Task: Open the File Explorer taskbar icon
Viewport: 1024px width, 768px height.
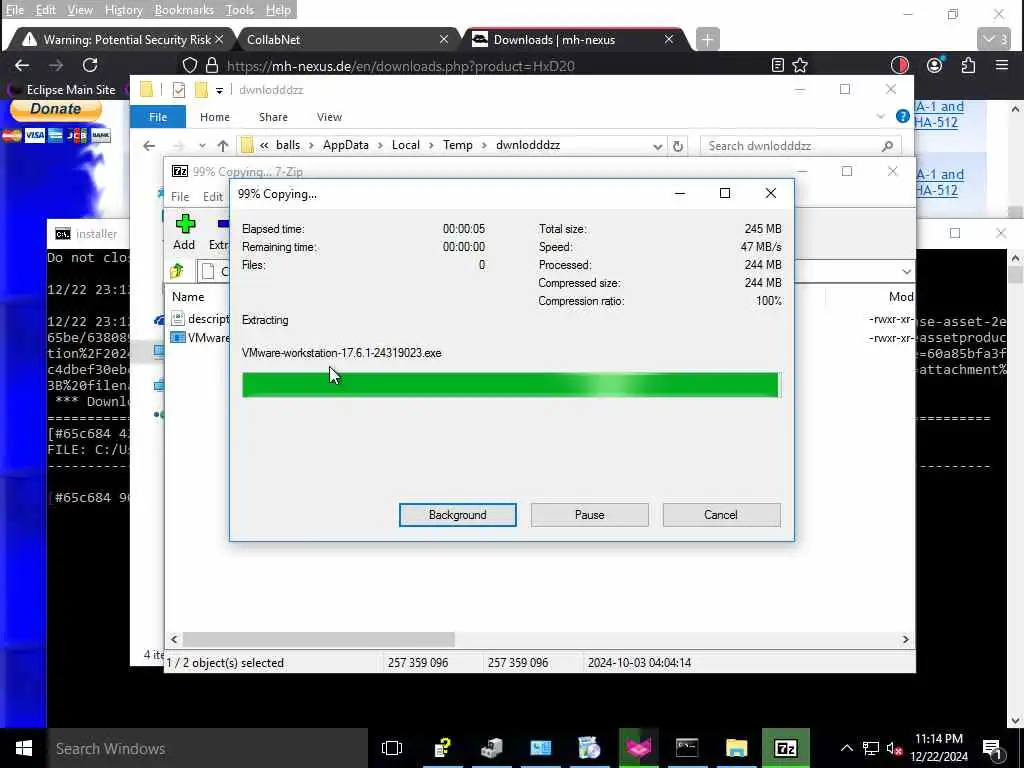Action: pyautogui.click(x=737, y=748)
